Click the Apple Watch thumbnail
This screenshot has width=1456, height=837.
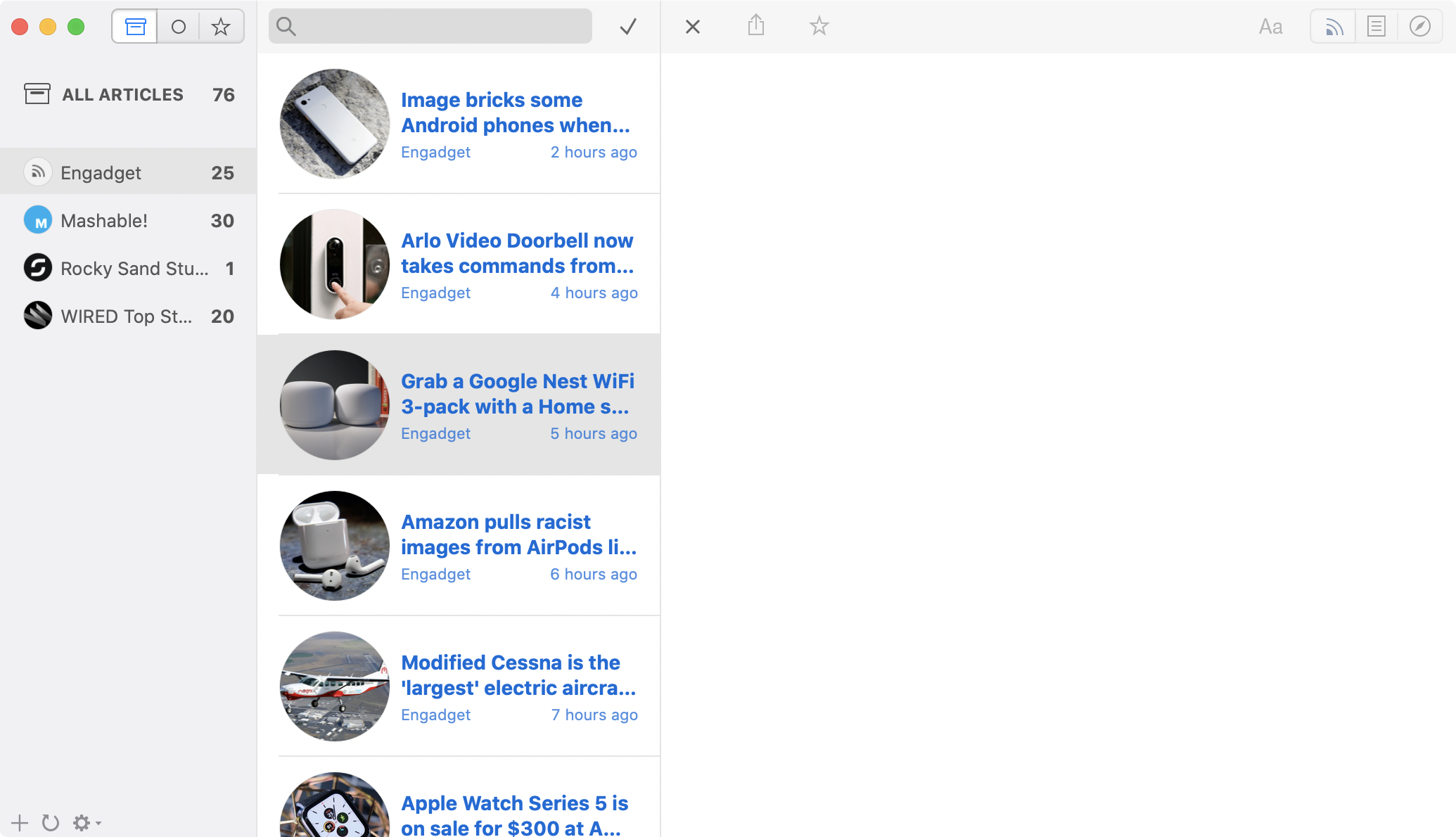(x=335, y=805)
